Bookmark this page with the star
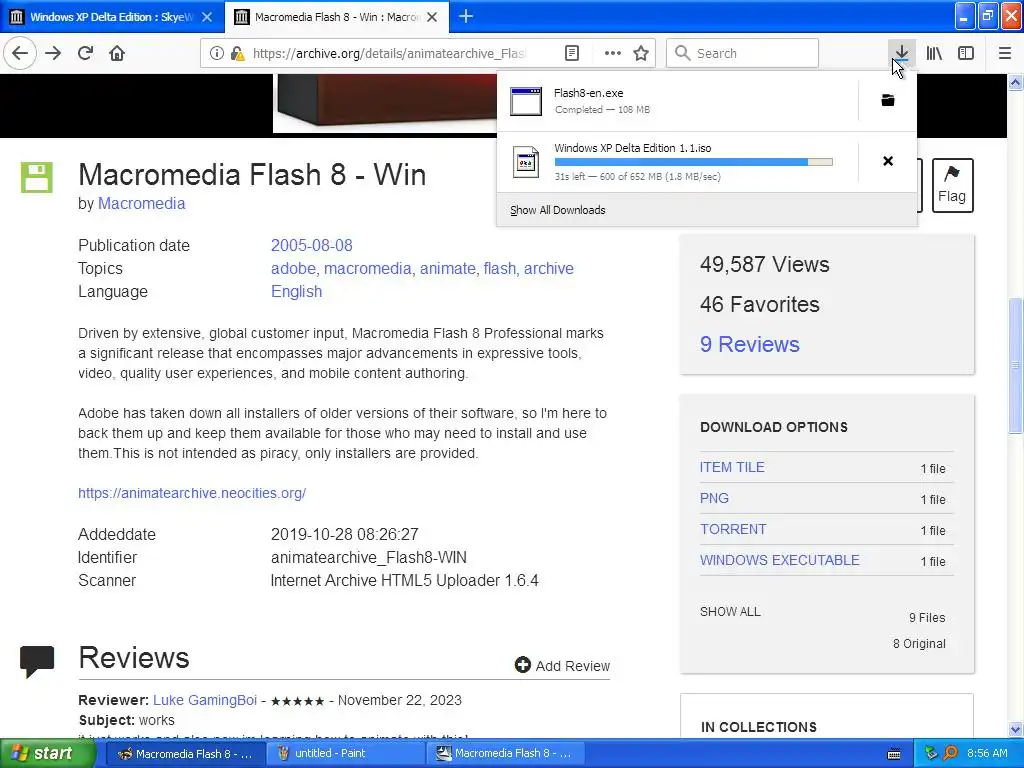This screenshot has height=768, width=1024. pos(641,54)
